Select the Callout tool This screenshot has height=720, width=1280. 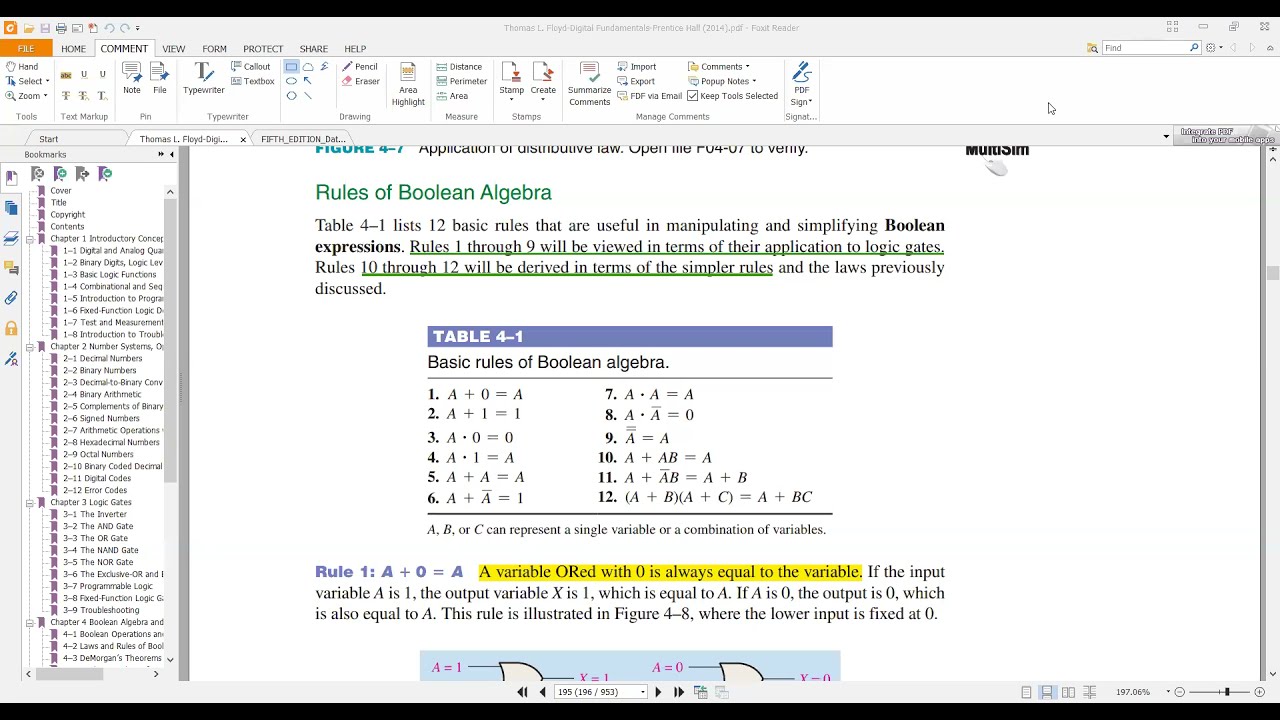point(251,67)
